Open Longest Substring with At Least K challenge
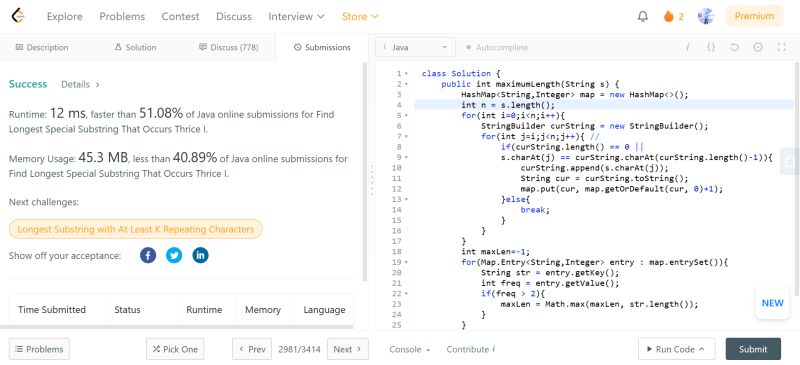800x365 pixels. pyautogui.click(x=136, y=229)
